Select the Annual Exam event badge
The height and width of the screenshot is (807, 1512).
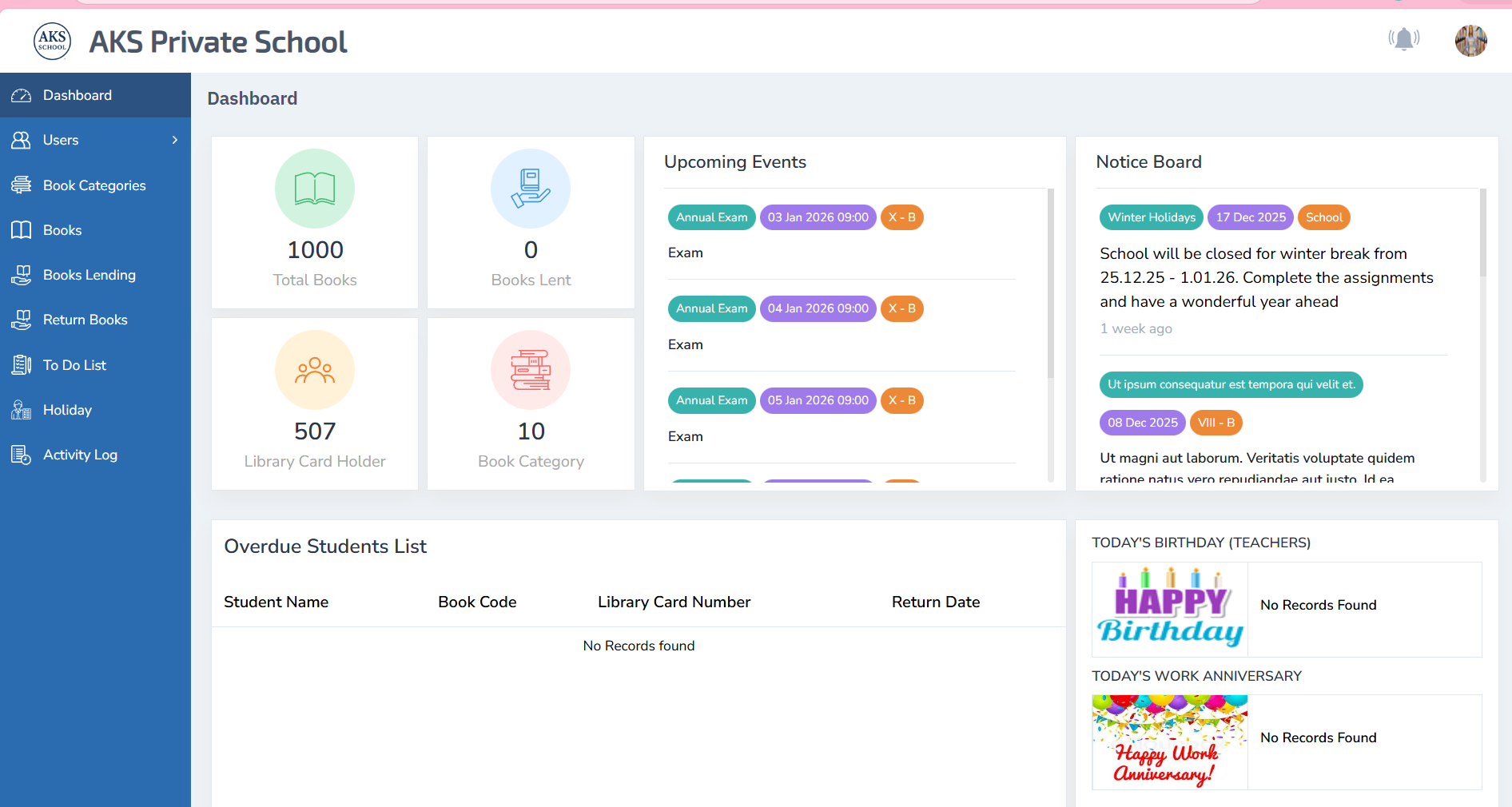pos(710,217)
